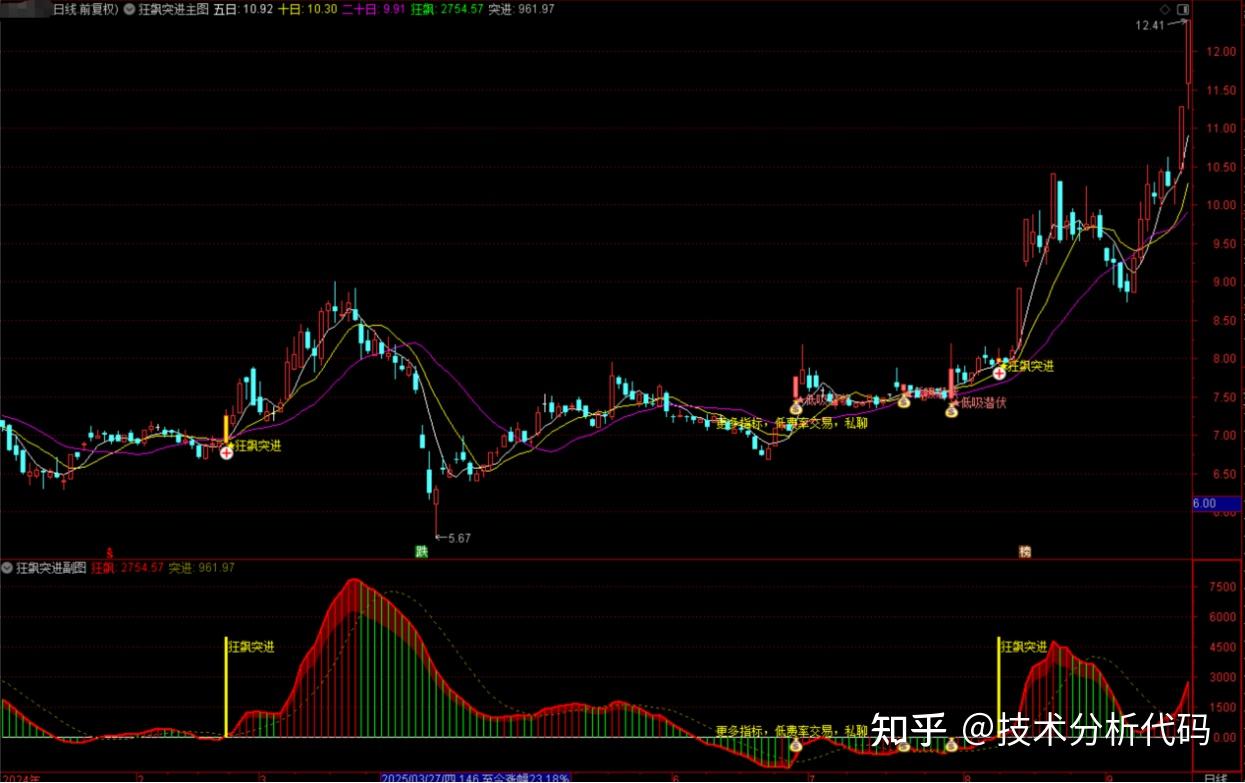
Task: Click the 12.00 value on the price axis
Action: tap(1221, 52)
